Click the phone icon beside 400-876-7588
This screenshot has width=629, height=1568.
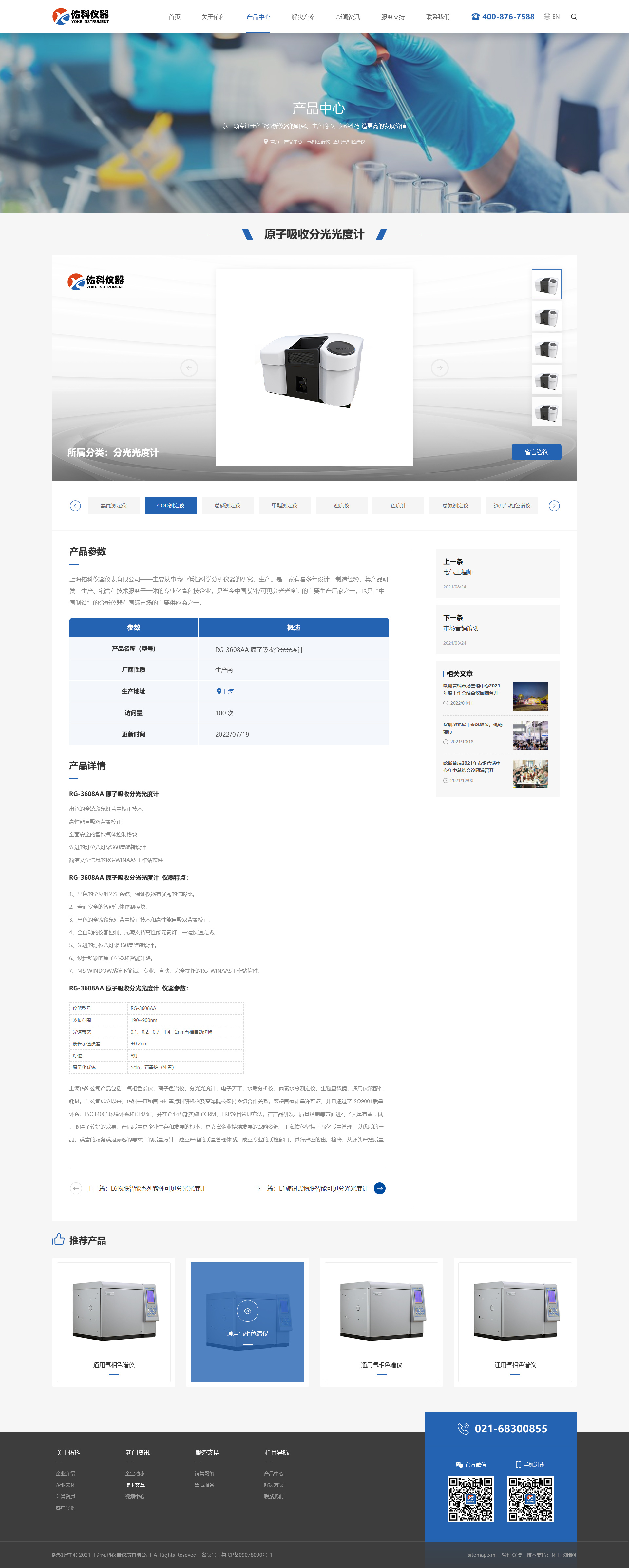coord(475,16)
